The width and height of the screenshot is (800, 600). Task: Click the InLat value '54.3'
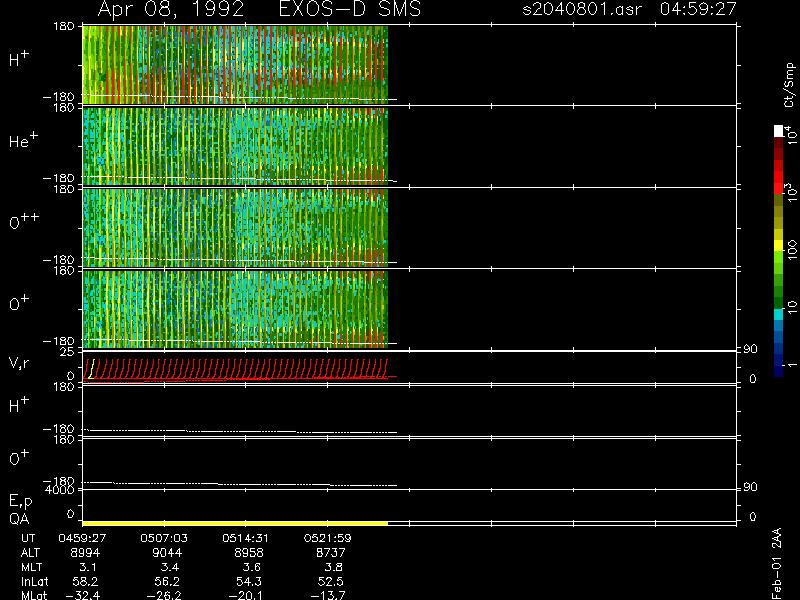(248, 581)
